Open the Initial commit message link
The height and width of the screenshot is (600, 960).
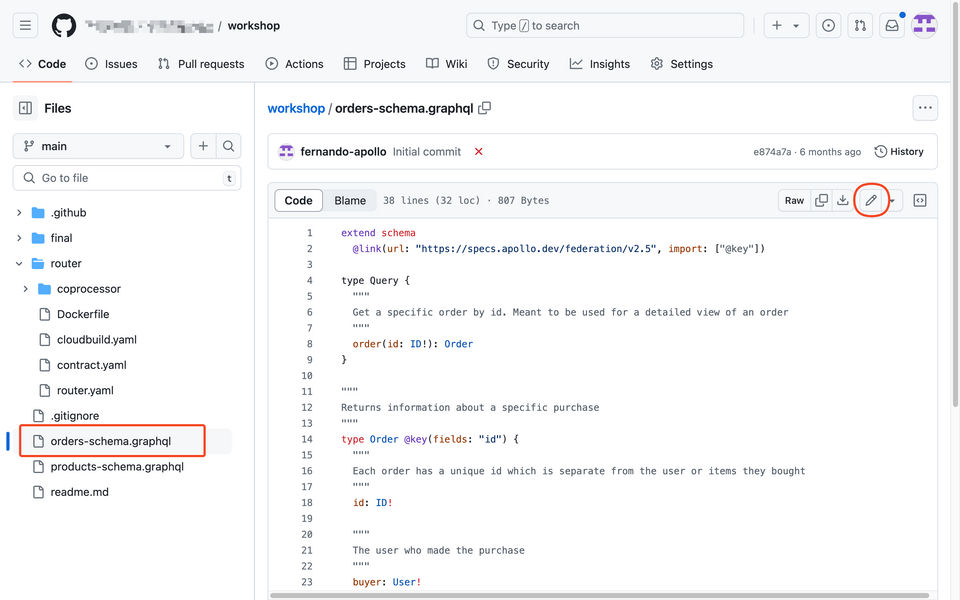pos(427,151)
